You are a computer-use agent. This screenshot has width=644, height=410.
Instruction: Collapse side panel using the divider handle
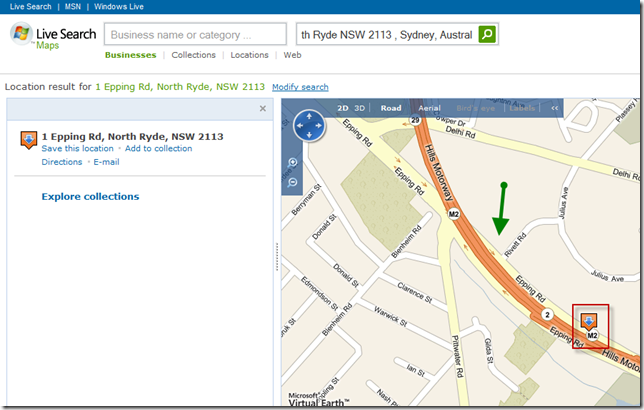click(277, 251)
